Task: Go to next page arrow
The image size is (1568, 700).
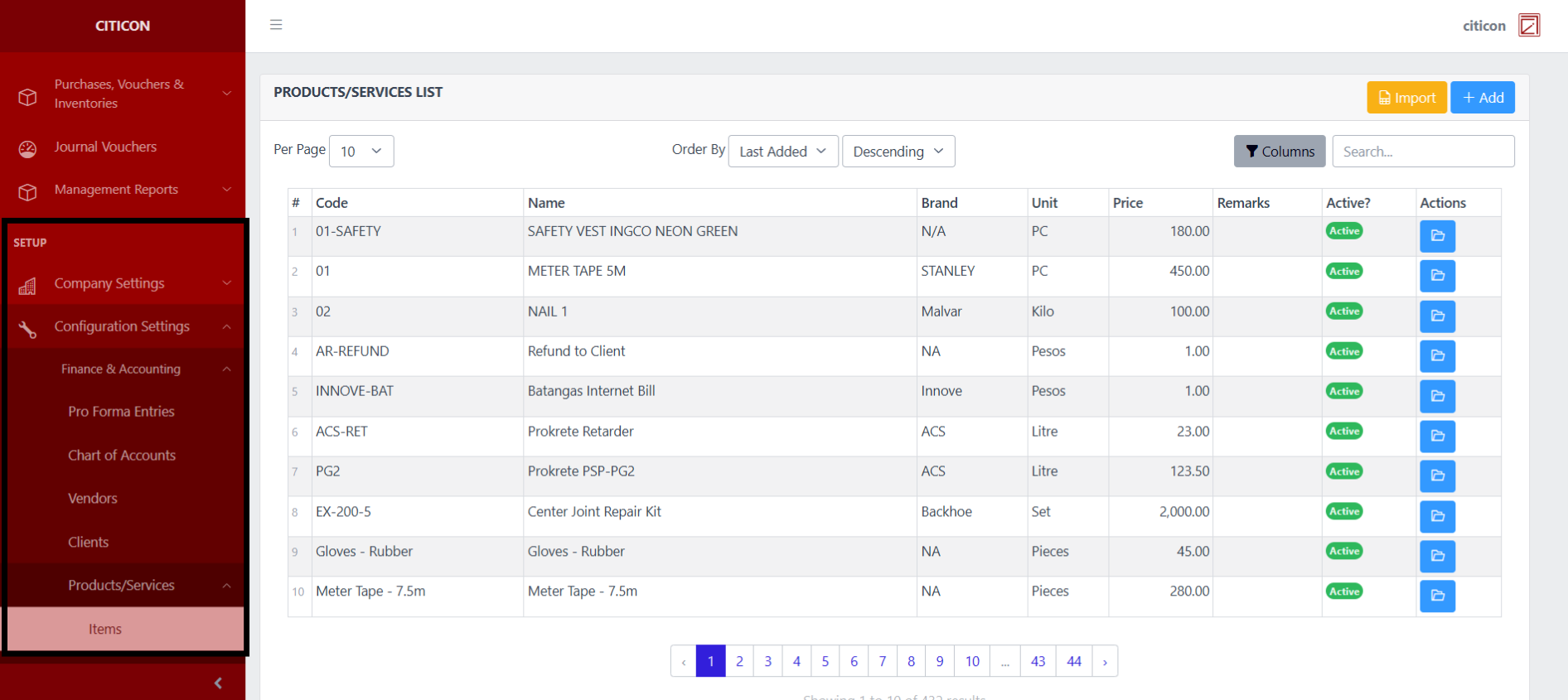Action: point(1105,661)
